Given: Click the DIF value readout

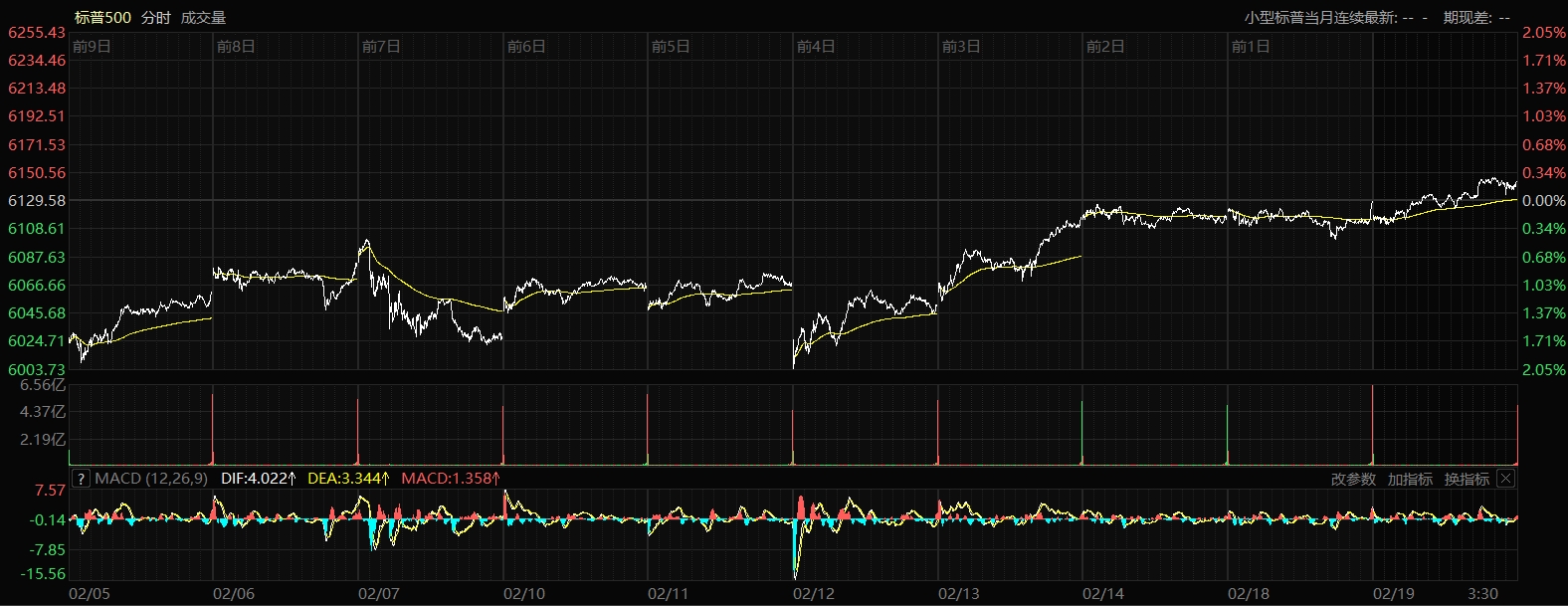Looking at the screenshot, I should (x=258, y=479).
